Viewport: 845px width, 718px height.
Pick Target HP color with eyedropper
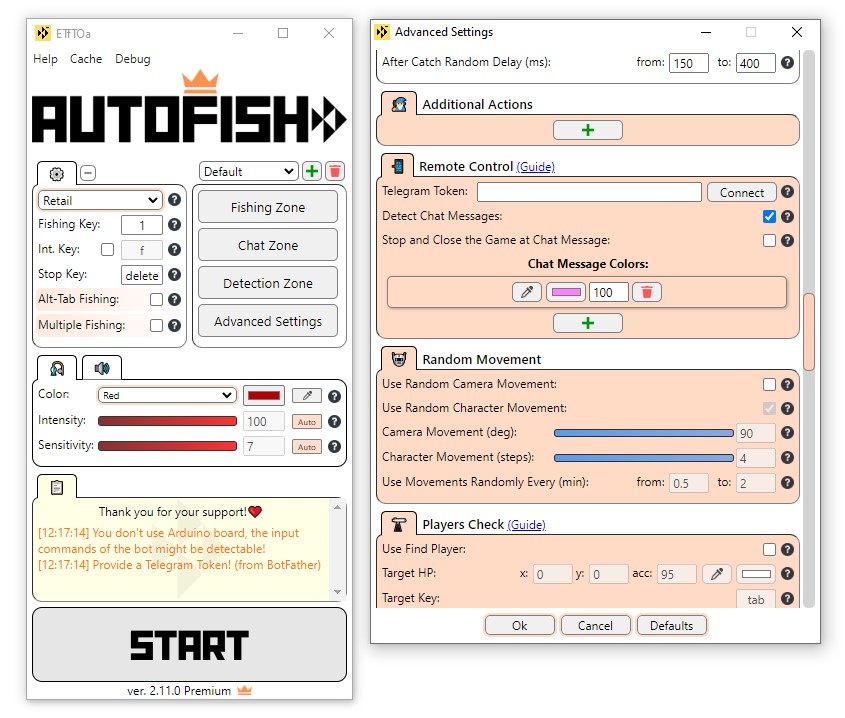[717, 574]
